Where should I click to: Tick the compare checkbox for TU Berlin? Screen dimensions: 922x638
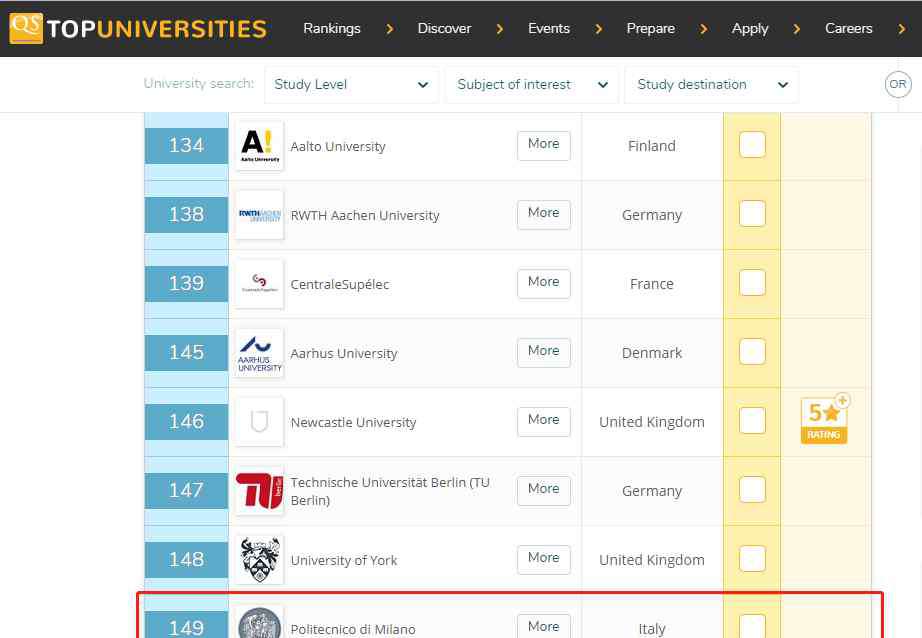752,489
